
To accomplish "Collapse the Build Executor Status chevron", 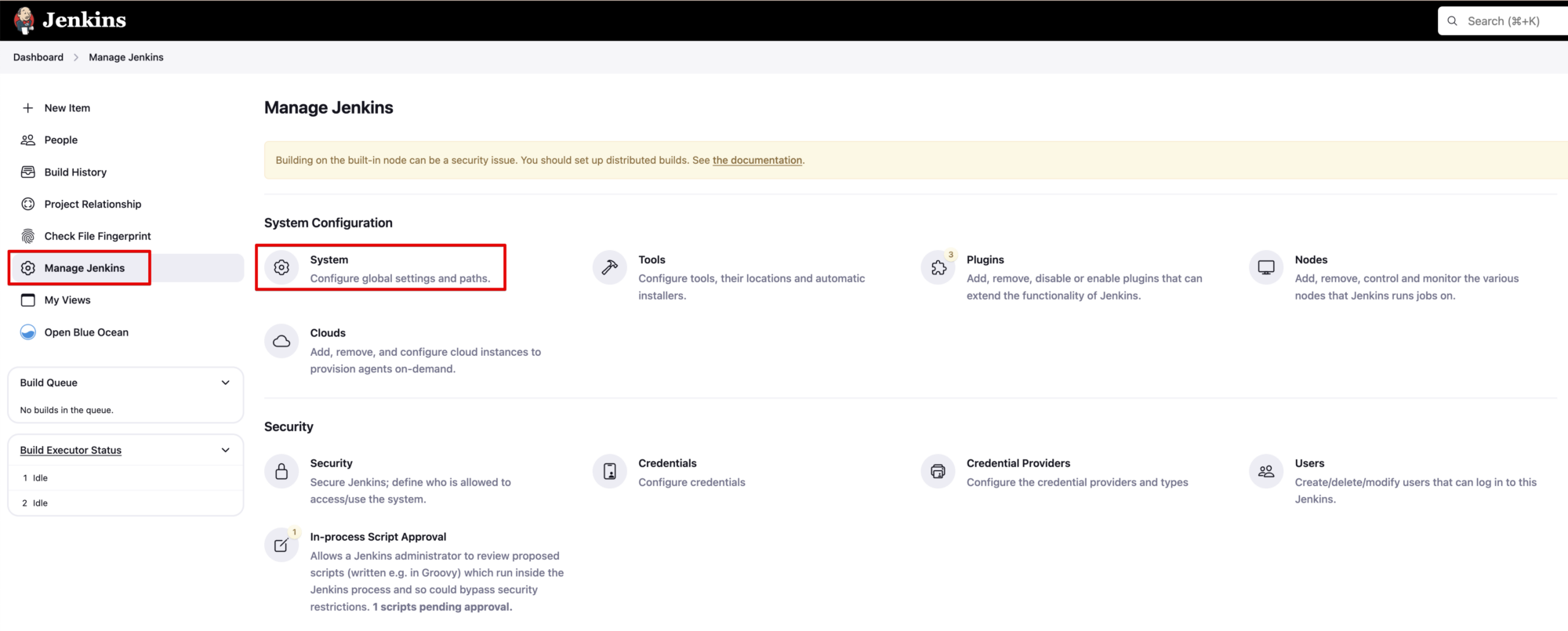I will click(x=226, y=451).
